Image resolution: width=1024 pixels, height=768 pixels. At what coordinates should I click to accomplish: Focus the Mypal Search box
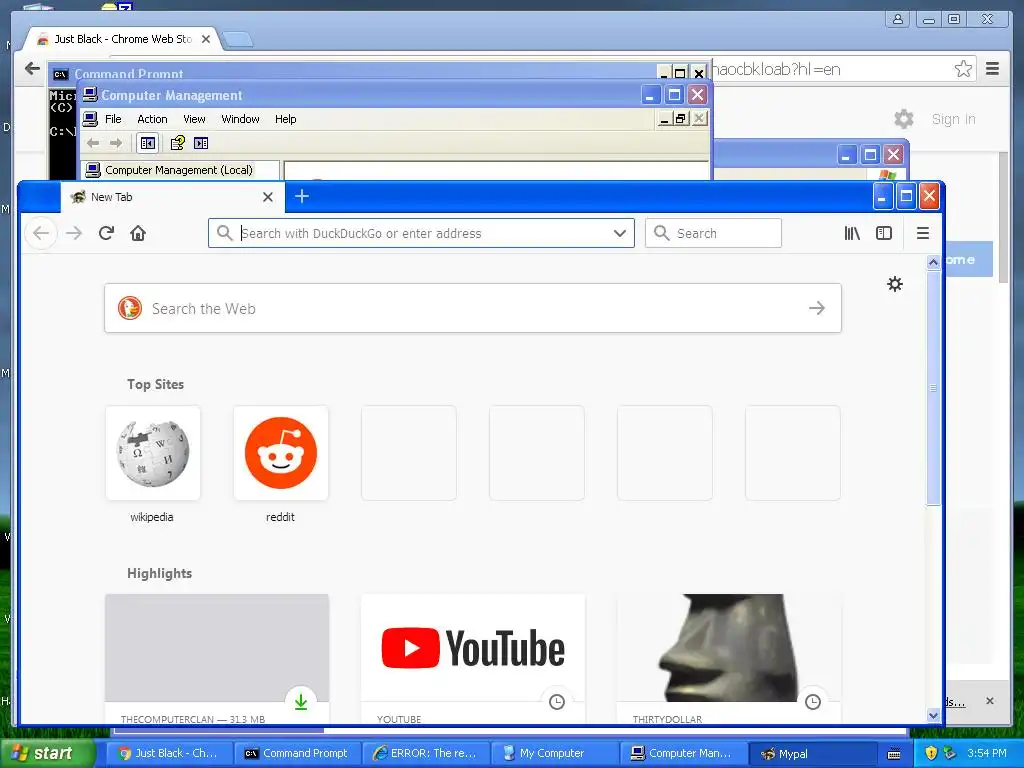(x=713, y=233)
